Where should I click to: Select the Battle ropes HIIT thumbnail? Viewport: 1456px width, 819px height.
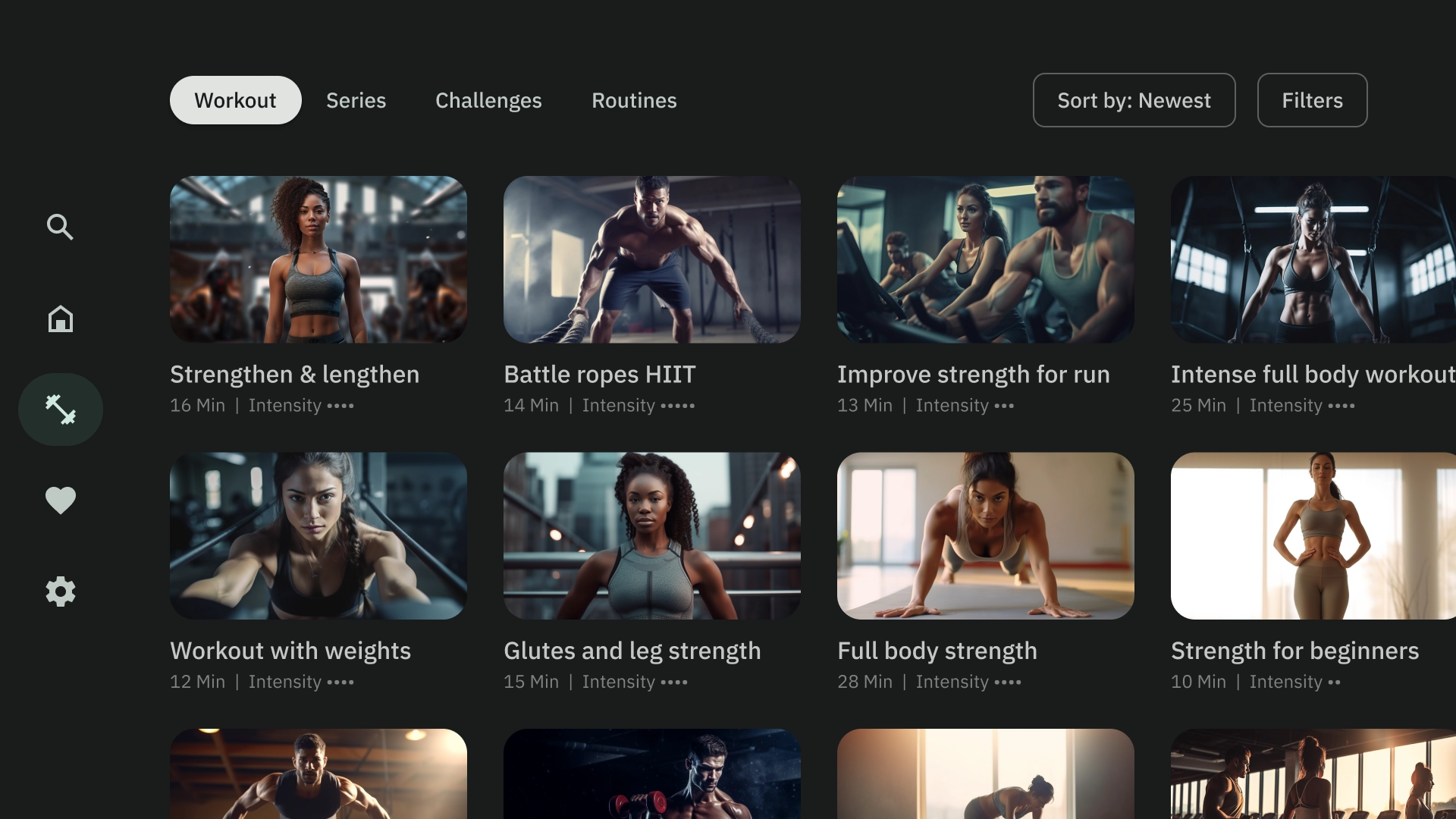pos(651,259)
